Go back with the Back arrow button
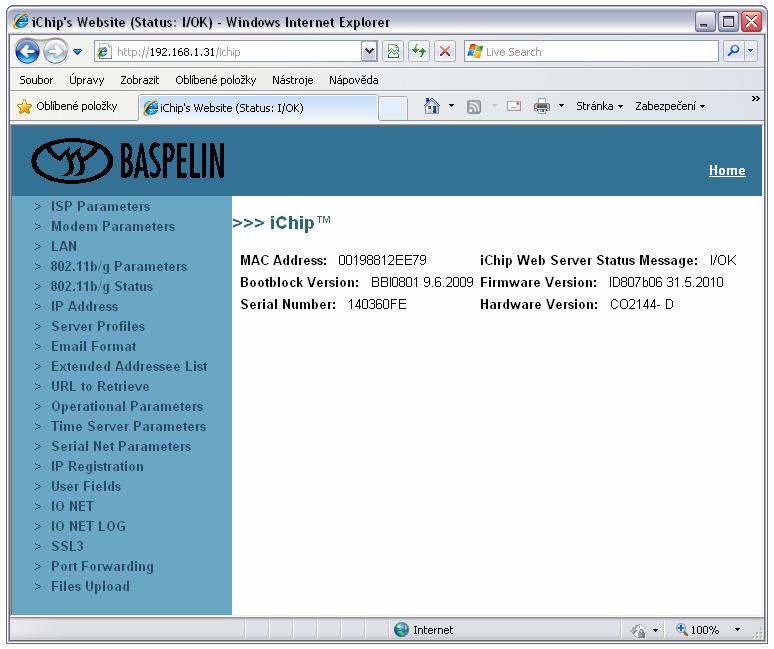774x649 pixels. click(27, 51)
